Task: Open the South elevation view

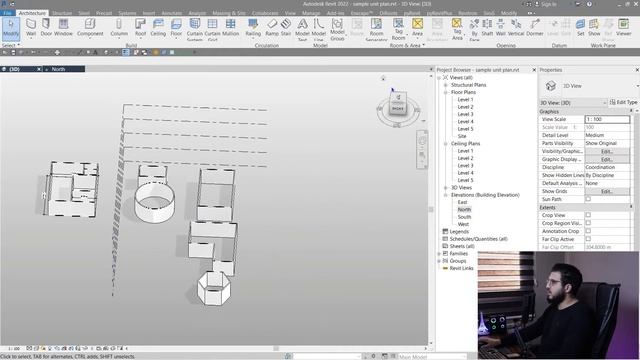Action: coord(464,217)
